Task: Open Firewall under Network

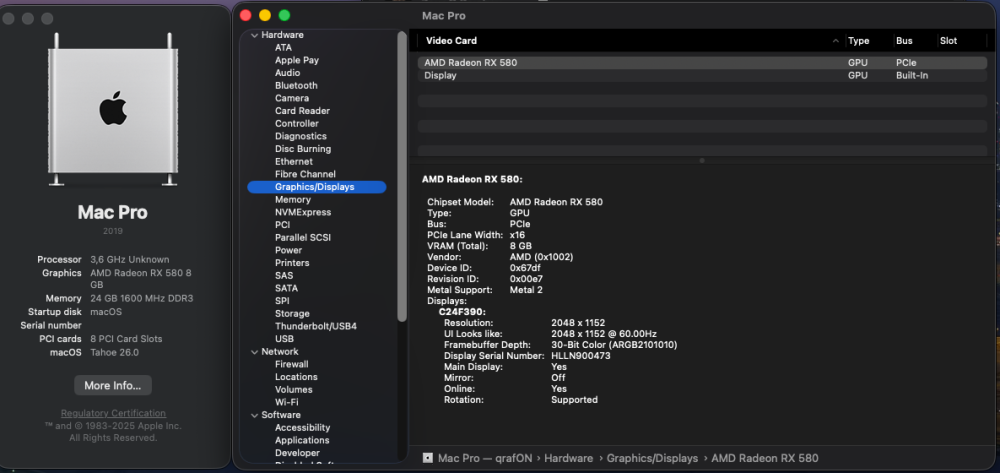Action: (291, 364)
